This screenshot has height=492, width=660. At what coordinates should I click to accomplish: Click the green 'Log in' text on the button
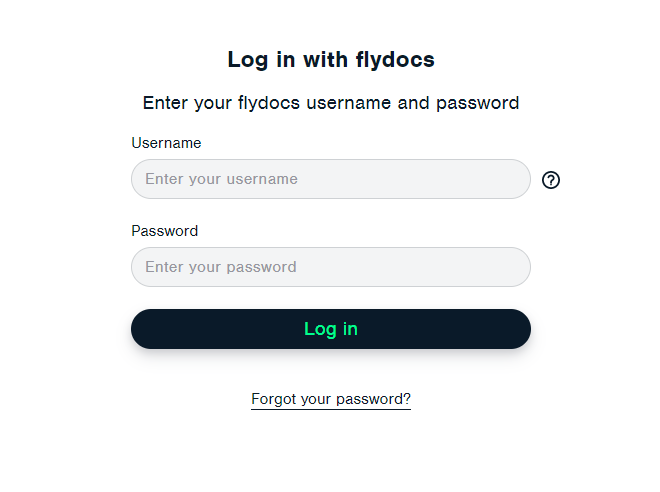(x=331, y=329)
